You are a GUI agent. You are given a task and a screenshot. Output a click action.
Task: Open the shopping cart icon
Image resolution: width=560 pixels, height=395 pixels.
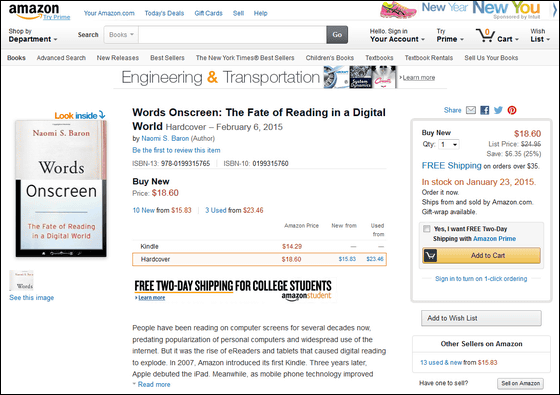[x=485, y=35]
